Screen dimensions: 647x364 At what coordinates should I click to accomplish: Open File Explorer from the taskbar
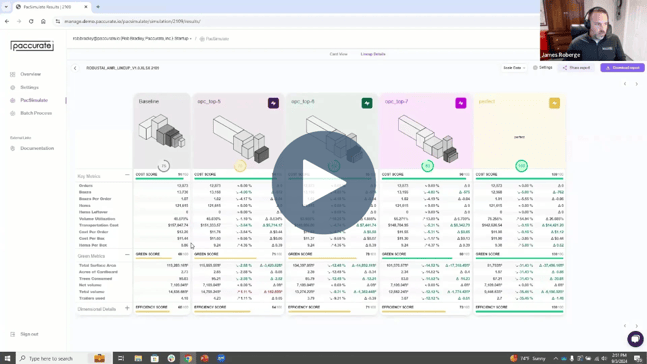[x=138, y=358]
